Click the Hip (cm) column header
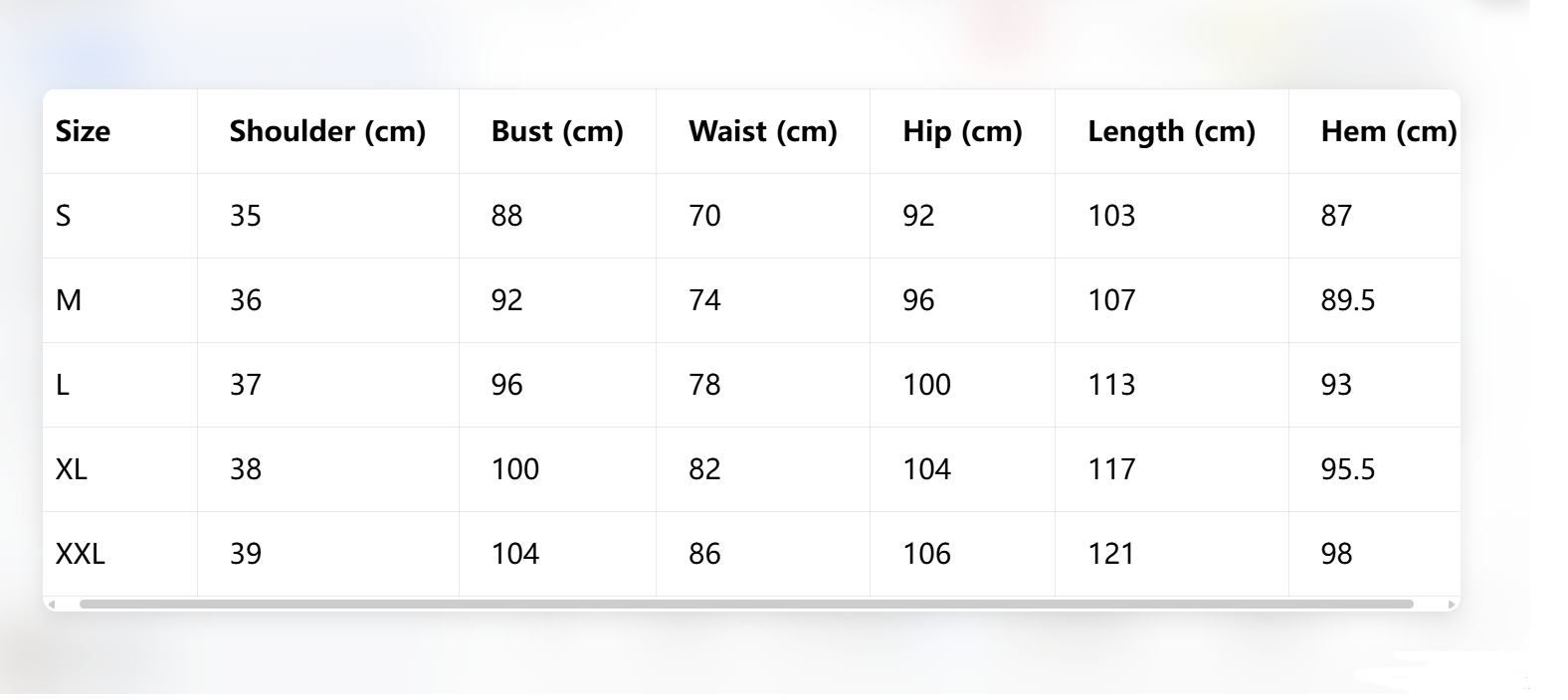The image size is (1568, 700). [961, 130]
